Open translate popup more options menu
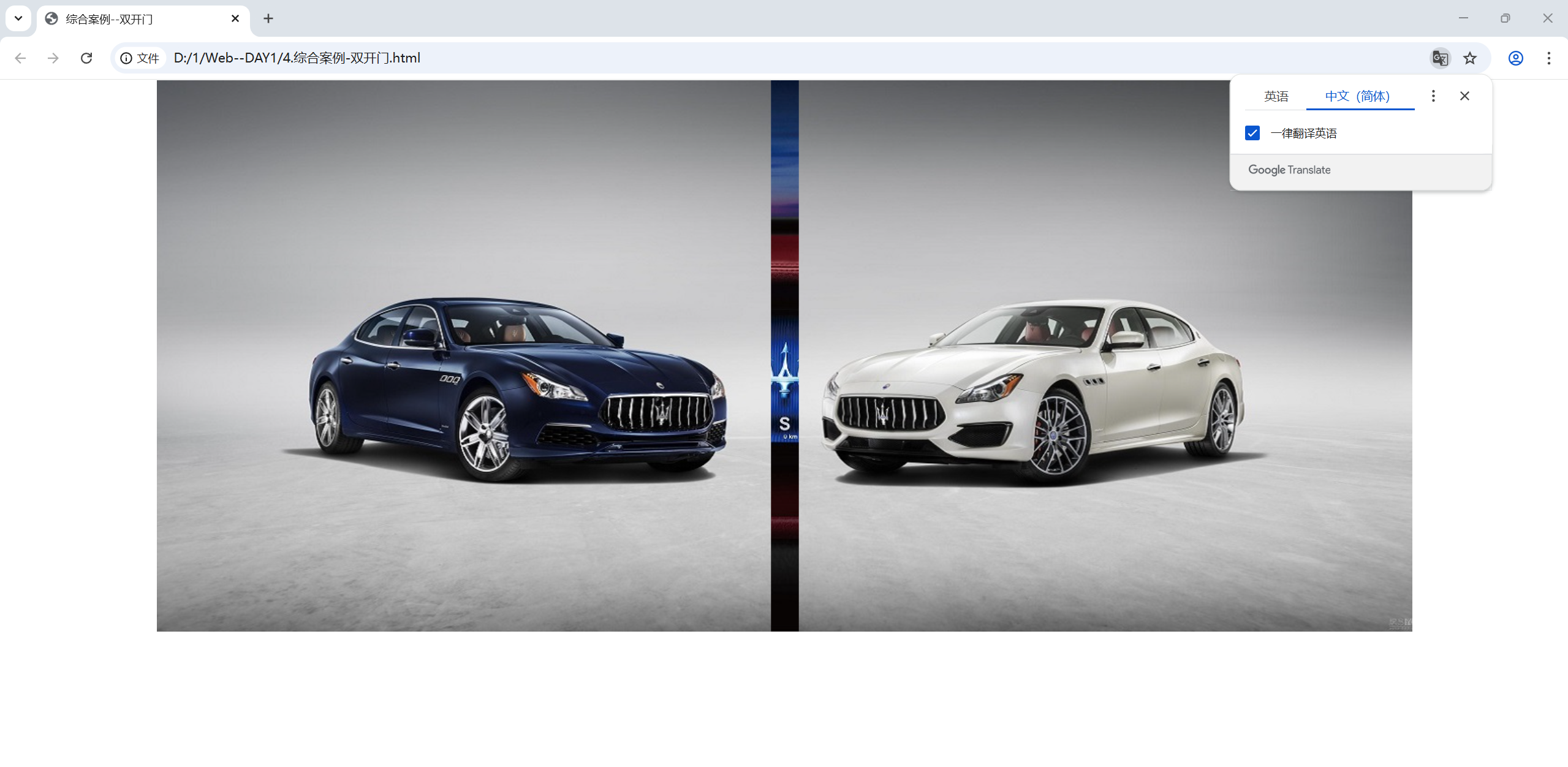Image resolution: width=1568 pixels, height=767 pixels. coord(1433,96)
